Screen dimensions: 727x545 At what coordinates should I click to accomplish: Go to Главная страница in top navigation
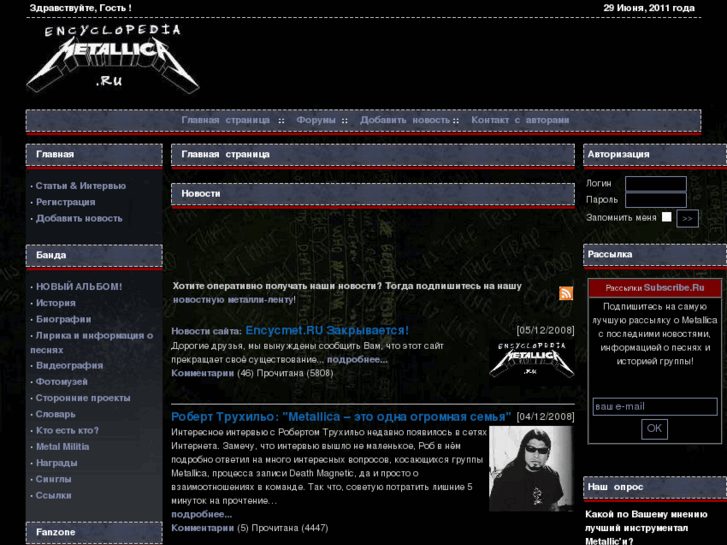[x=225, y=120]
